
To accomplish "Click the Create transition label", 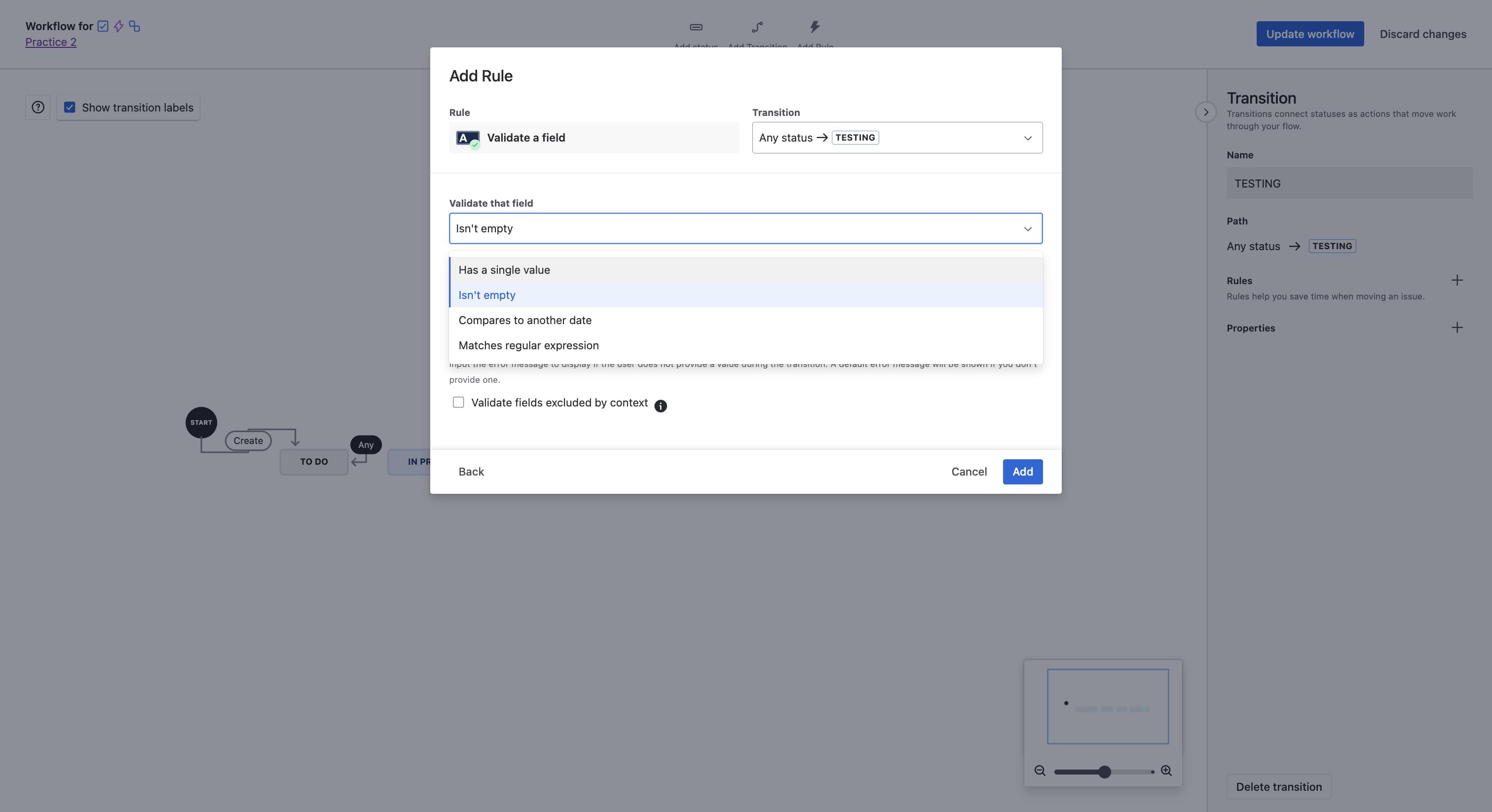I will coord(248,441).
